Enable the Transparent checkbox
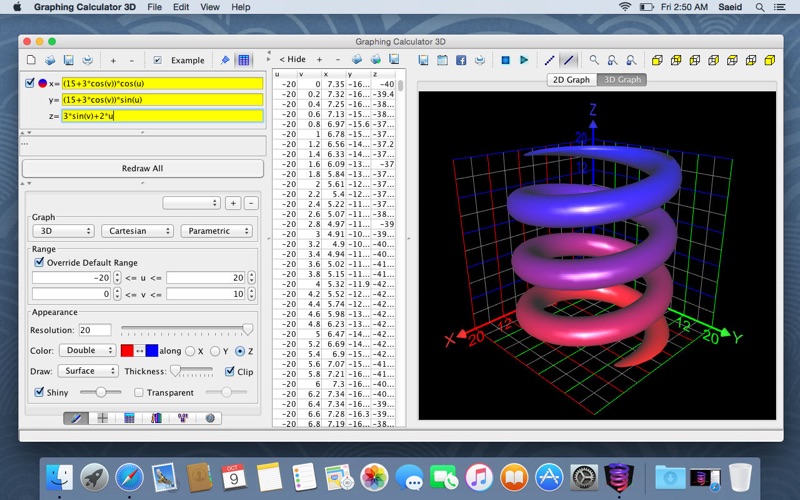Viewport: 800px width, 500px height. pyautogui.click(x=138, y=392)
